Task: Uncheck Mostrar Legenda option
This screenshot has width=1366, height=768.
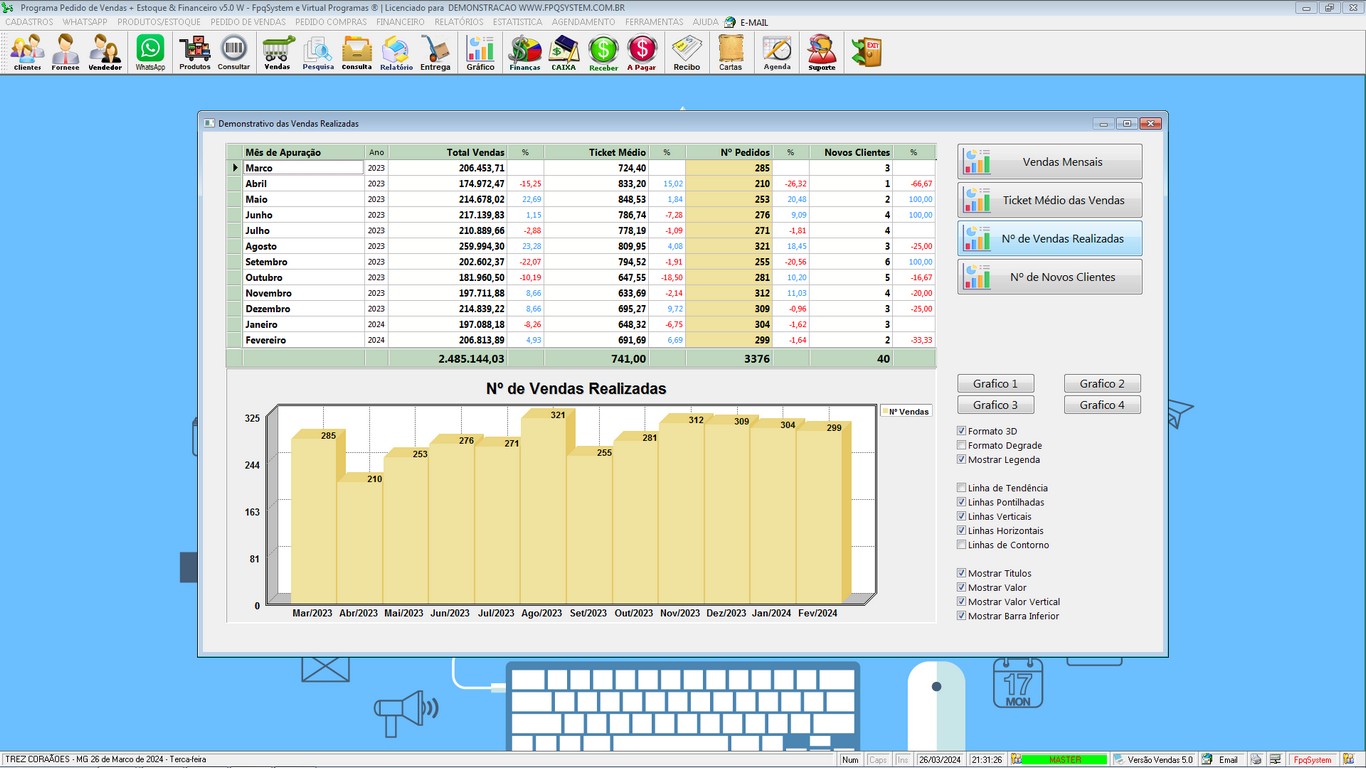Action: pos(962,460)
